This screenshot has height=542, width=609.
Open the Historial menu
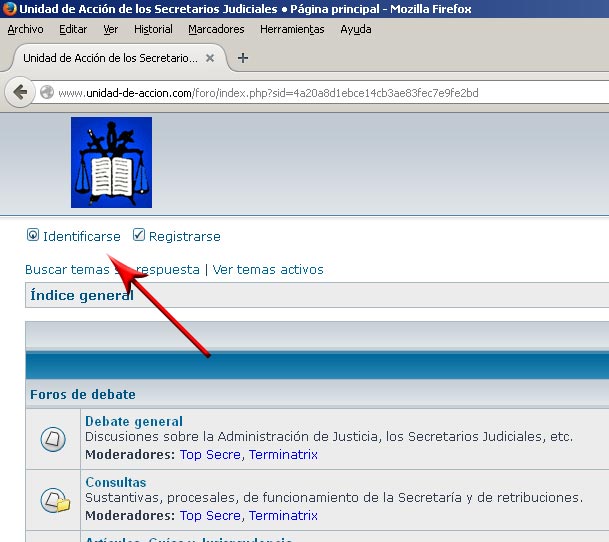pos(153,29)
